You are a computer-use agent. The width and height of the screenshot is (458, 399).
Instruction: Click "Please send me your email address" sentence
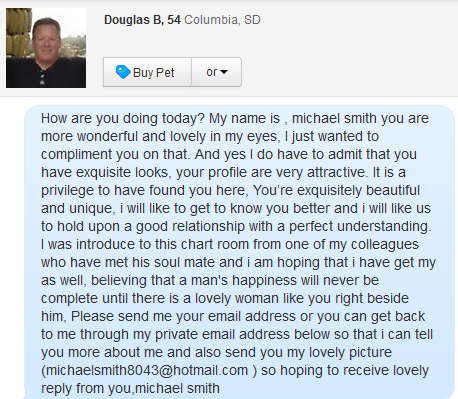183,316
